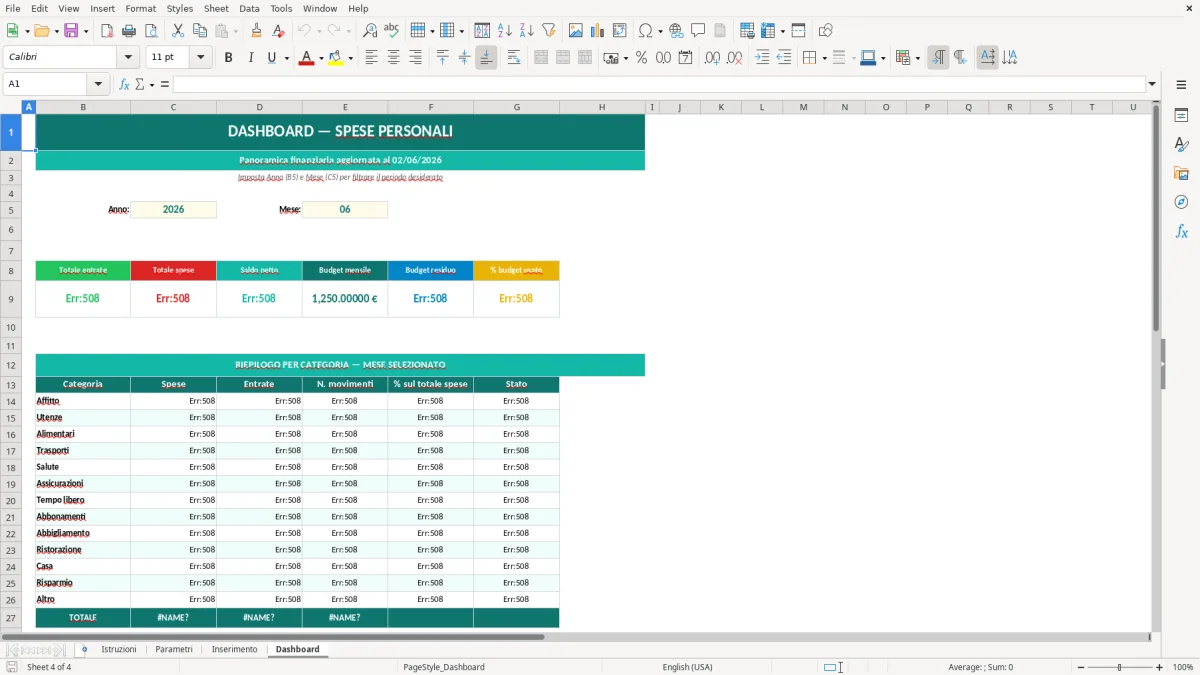Insert a hyperlink
Viewport: 1200px width, 675px height.
click(x=677, y=31)
